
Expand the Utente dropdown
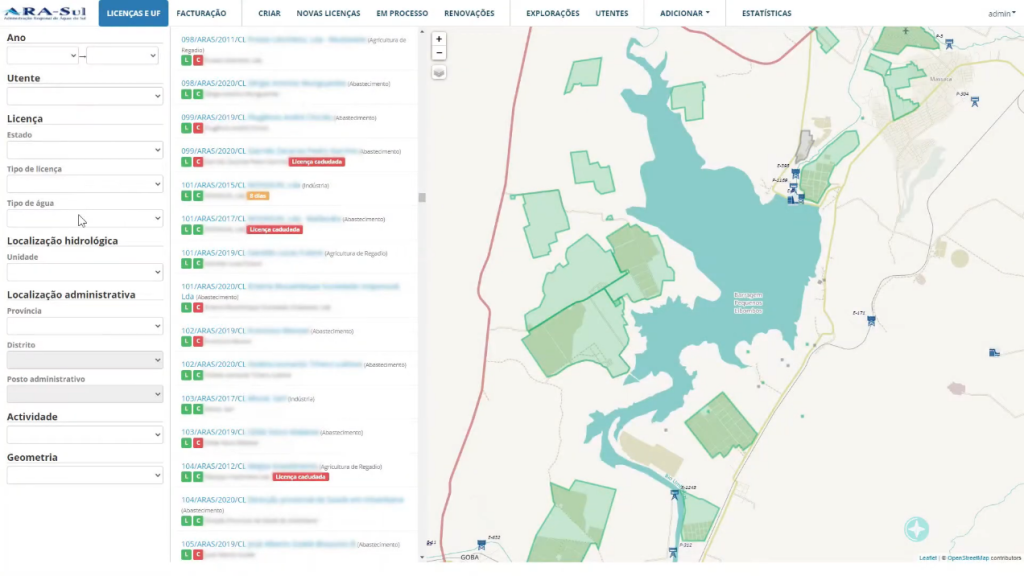coord(84,96)
